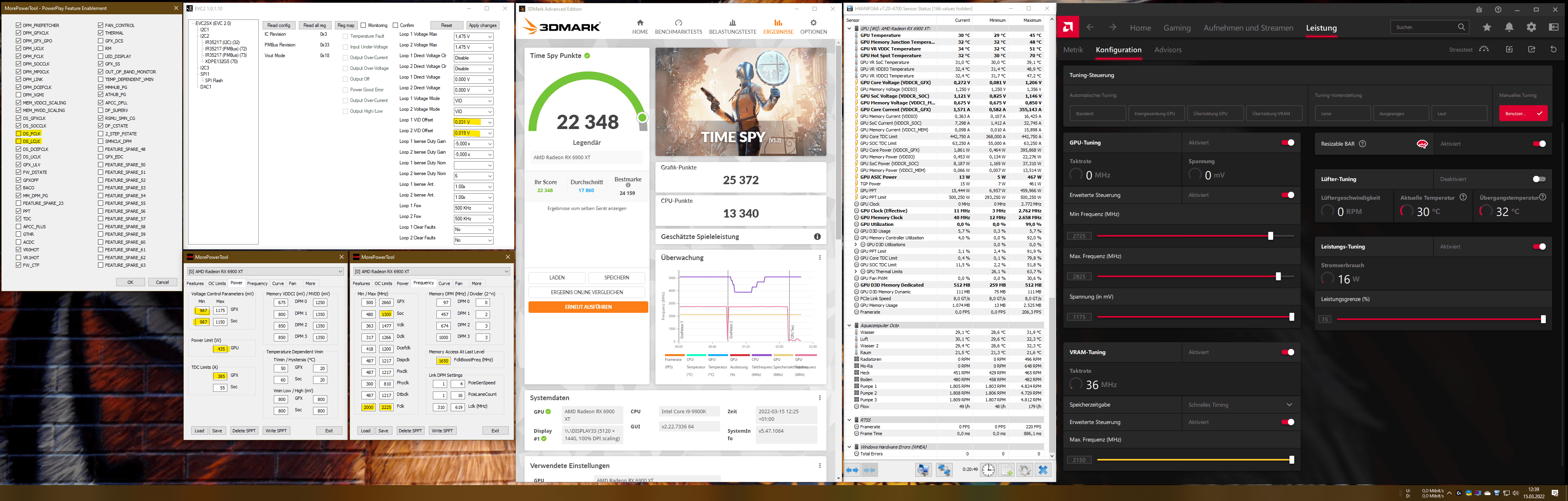1568x501 pixels.
Task: Click reset tuning arrow in AMD software
Action: coord(1553,49)
